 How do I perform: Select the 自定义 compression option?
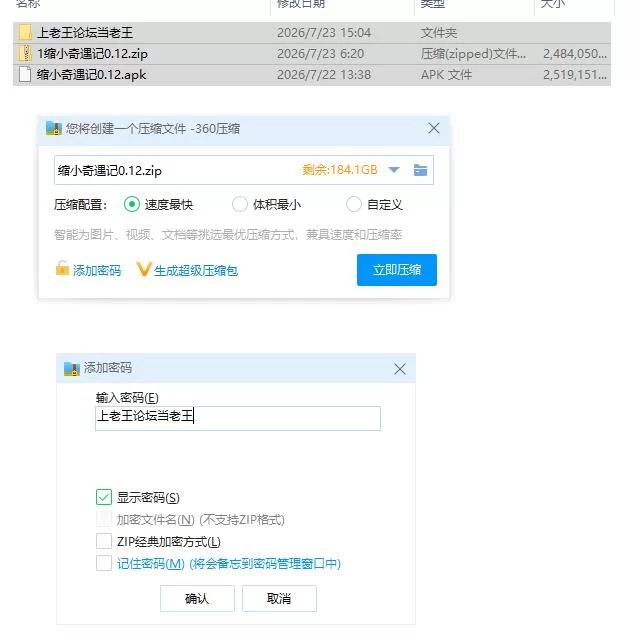[x=354, y=204]
